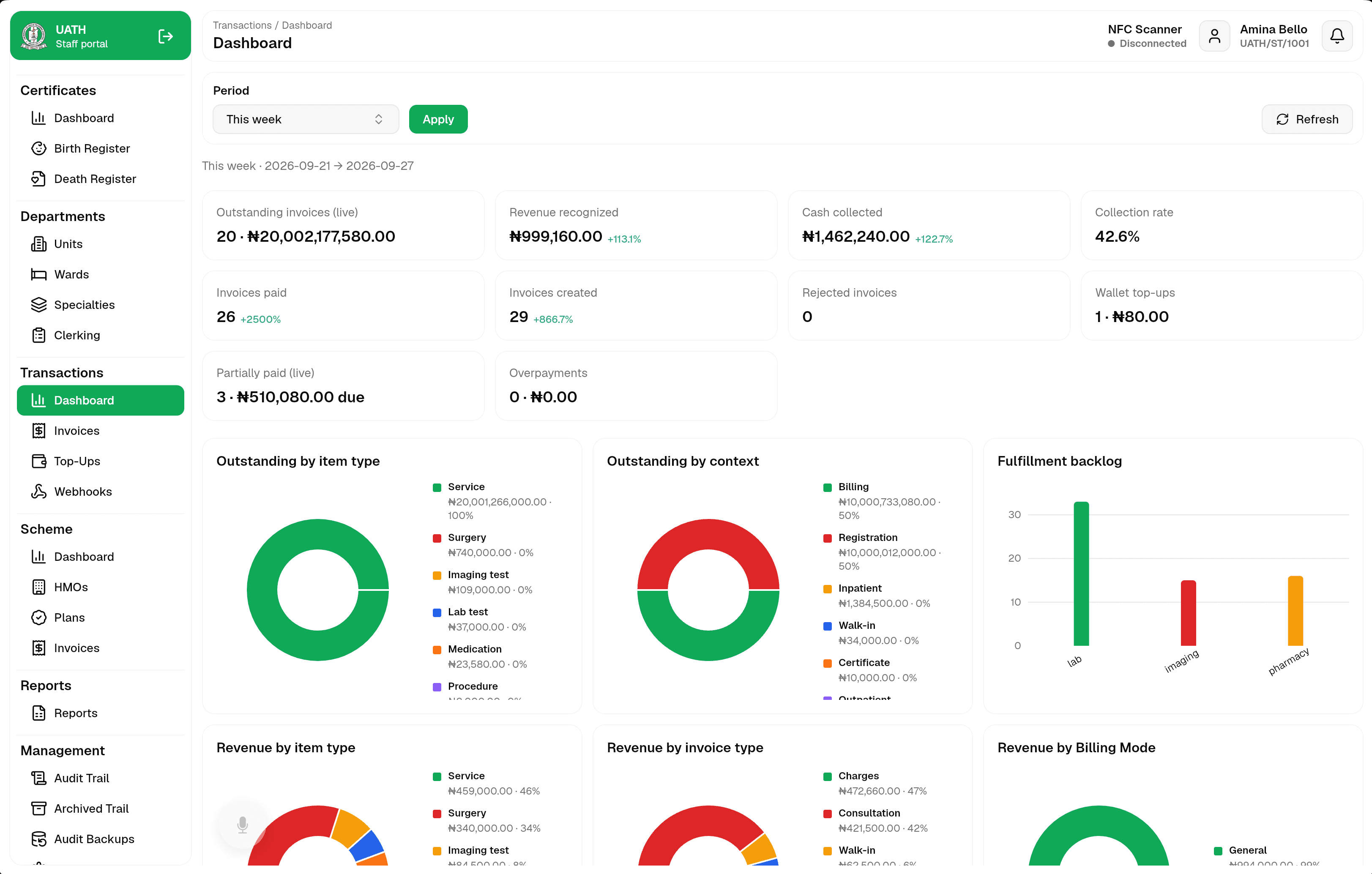Click the UATH crest logo
1372x874 pixels.
click(34, 36)
